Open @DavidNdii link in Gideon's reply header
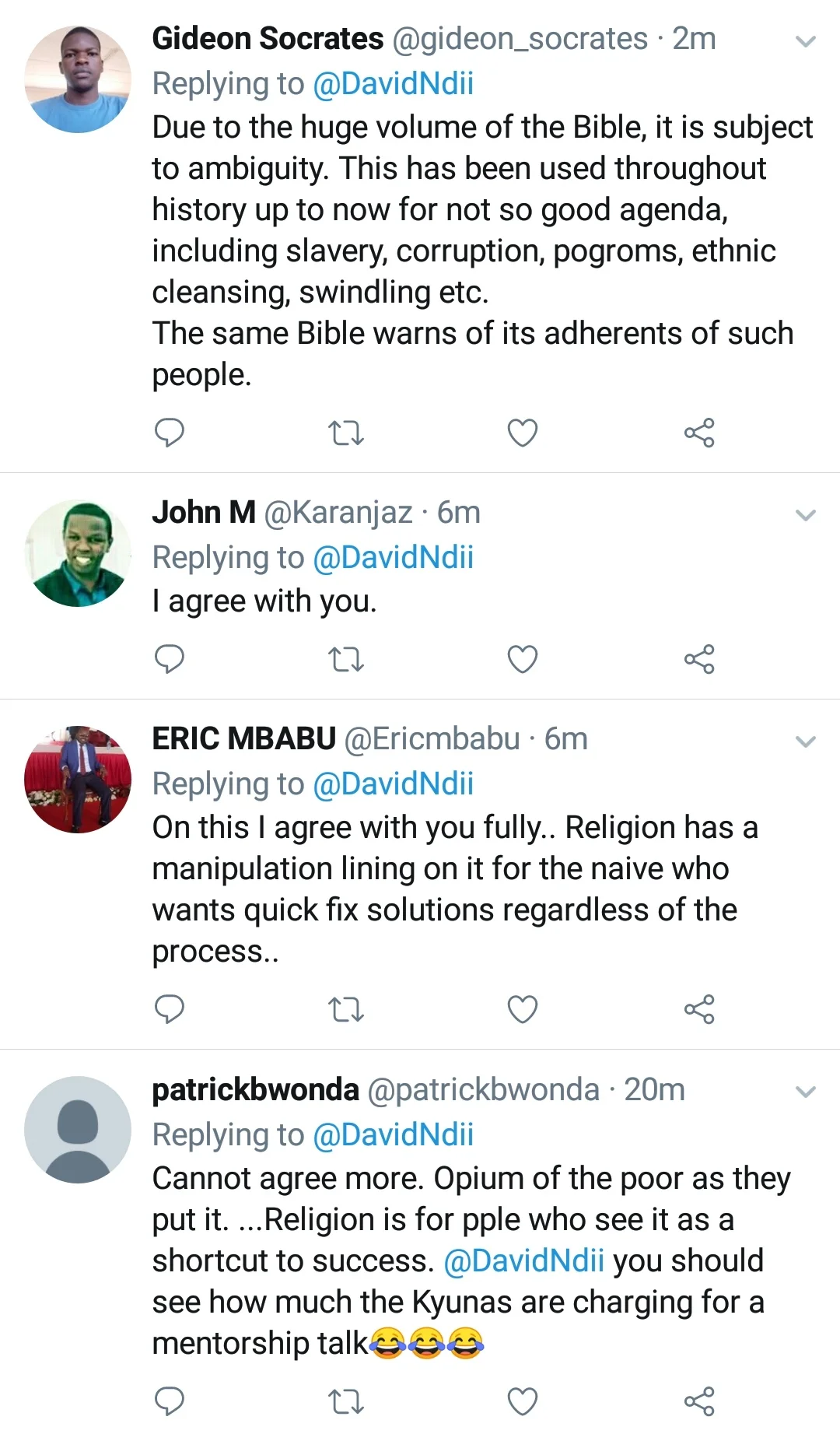This screenshot has height=1441, width=840. click(x=393, y=83)
